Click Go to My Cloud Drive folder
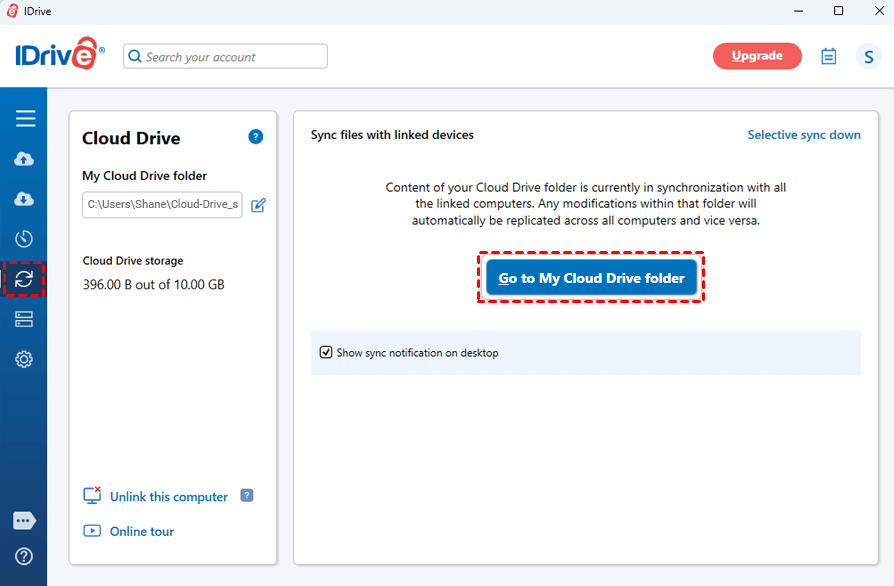 pos(591,278)
